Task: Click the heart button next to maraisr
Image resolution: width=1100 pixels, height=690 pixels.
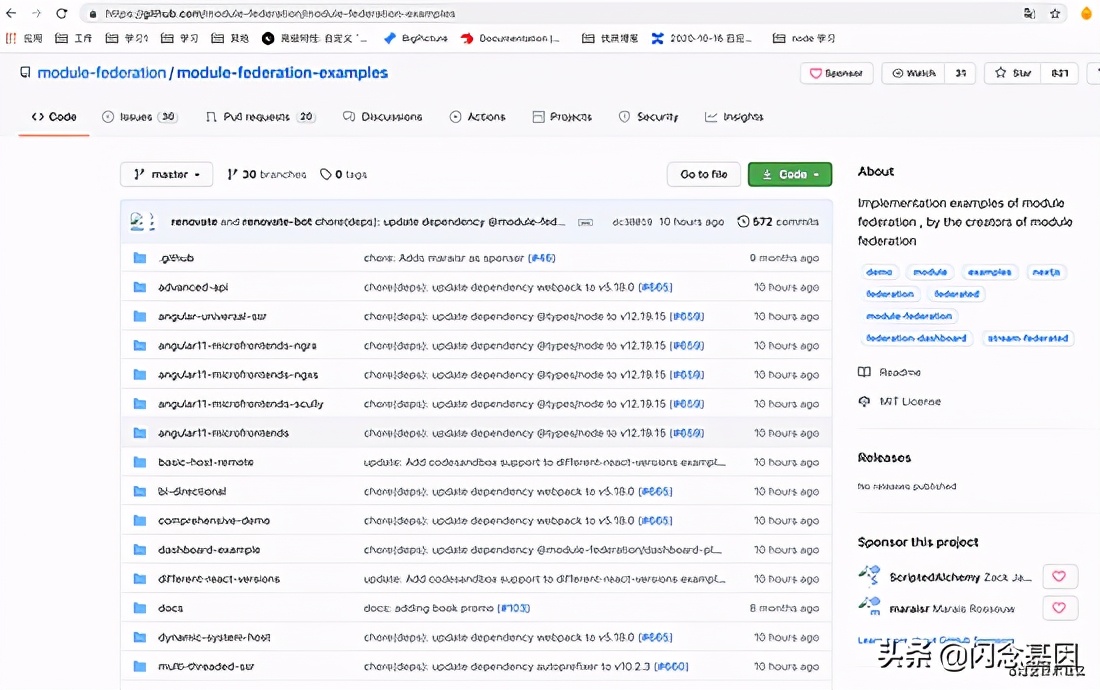Action: coord(1059,608)
